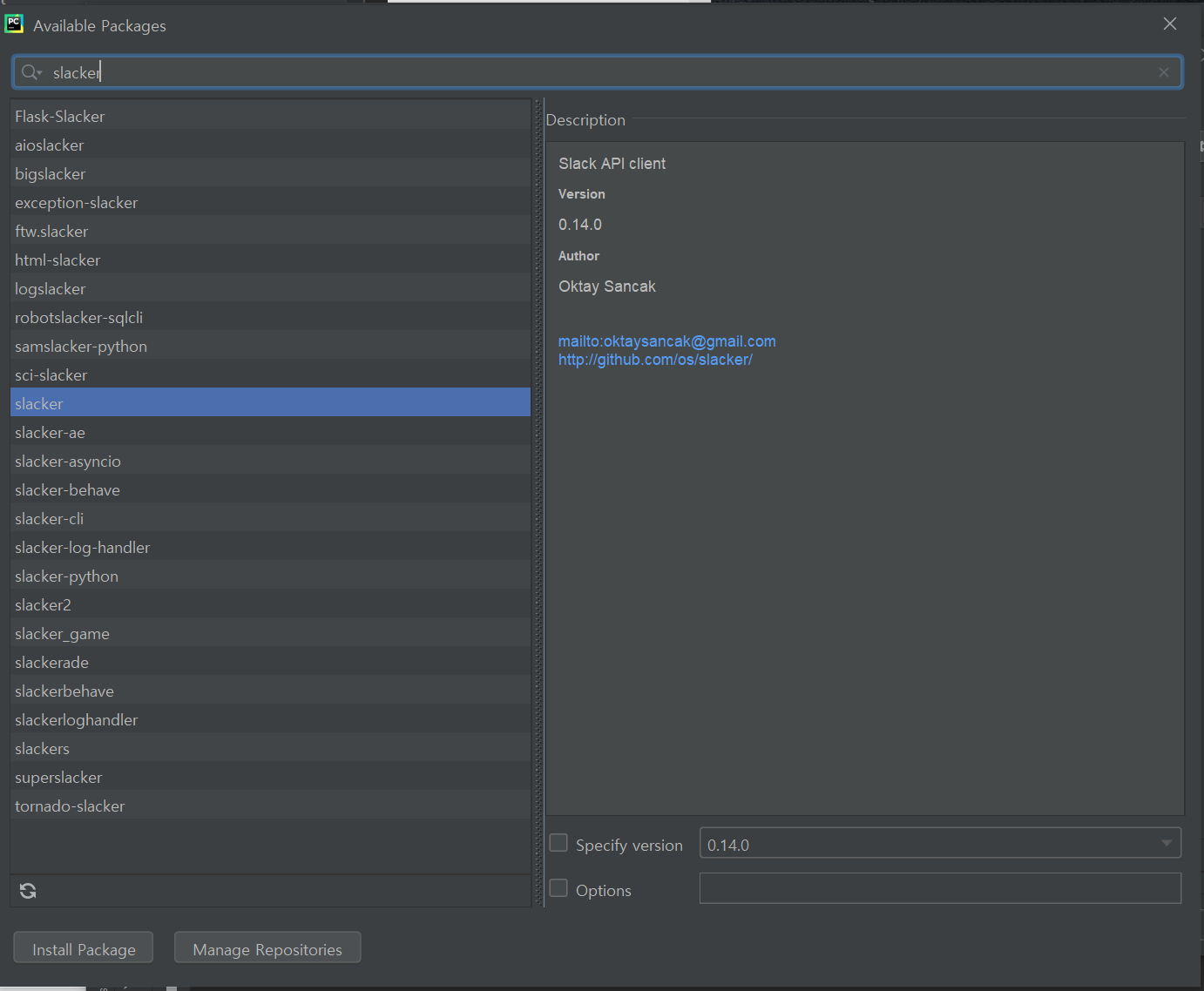The image size is (1204, 991).
Task: Open the version 0.14.0 dropdown
Action: 940,843
